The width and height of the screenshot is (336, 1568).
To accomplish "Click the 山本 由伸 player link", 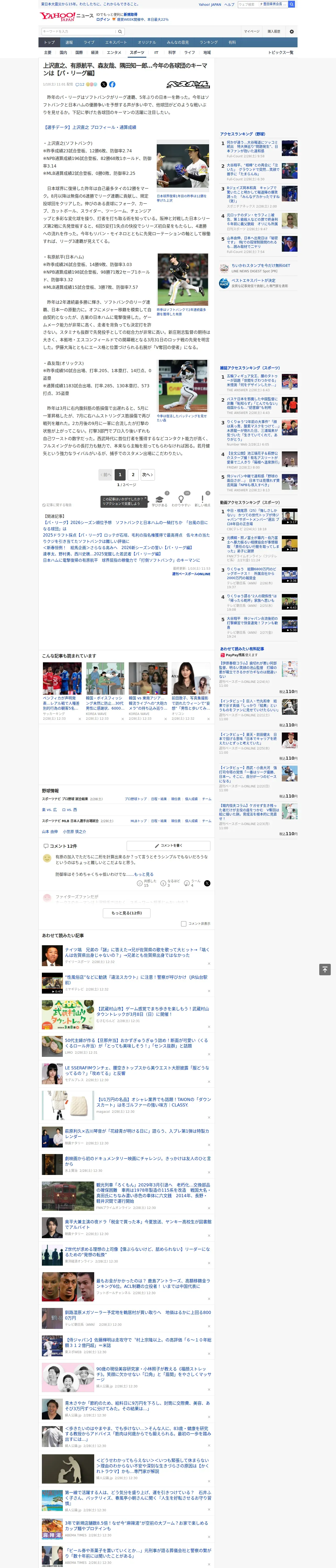I will 50,832.
